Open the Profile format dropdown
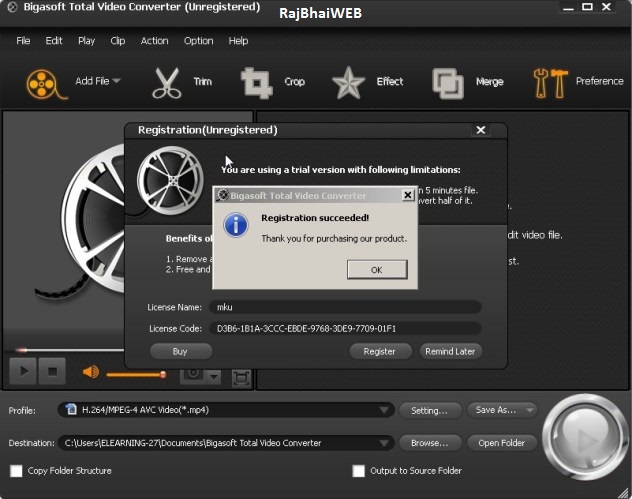Image resolution: width=632 pixels, height=499 pixels. coord(384,410)
